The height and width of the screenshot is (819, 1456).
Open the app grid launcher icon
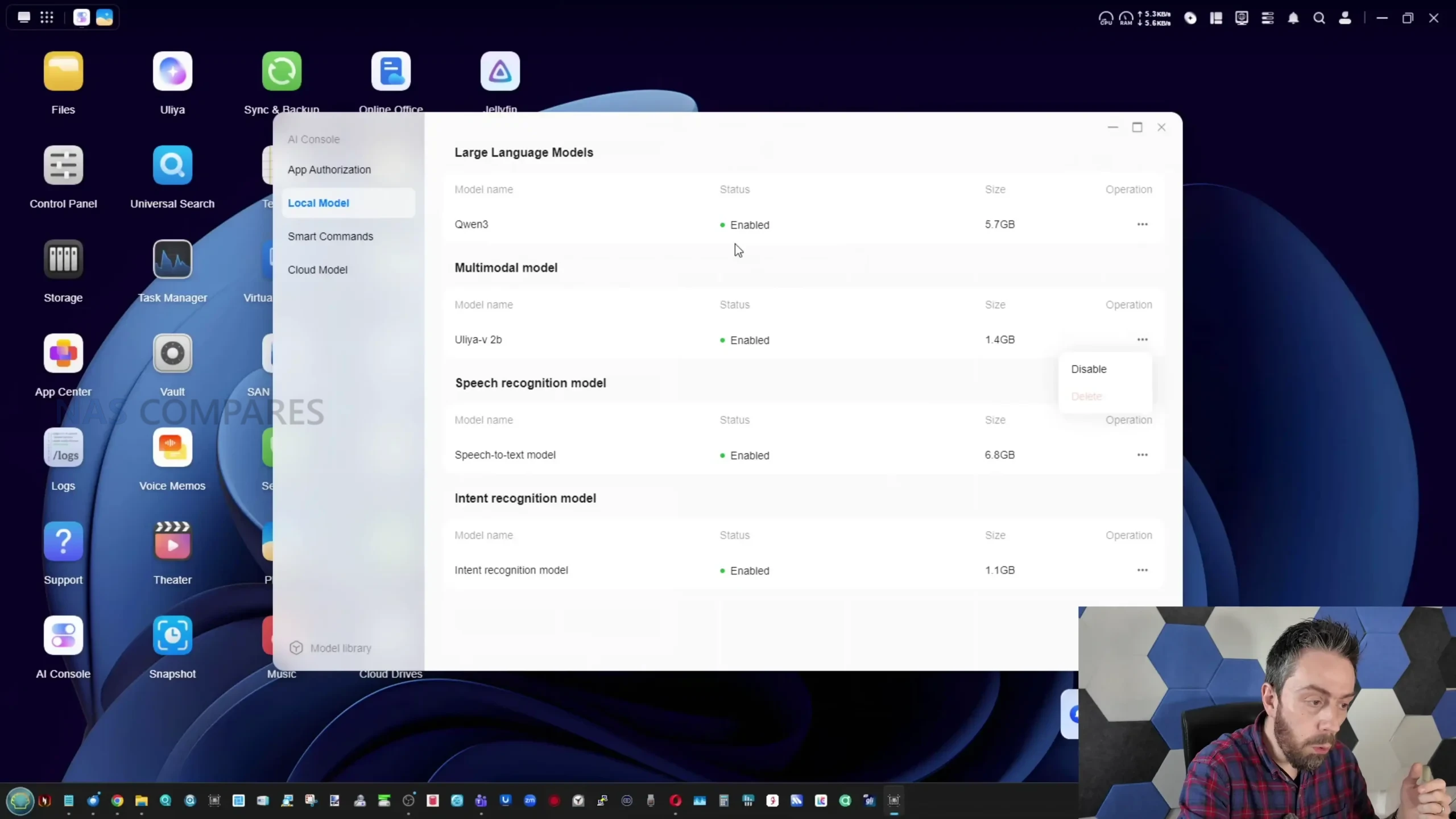[47, 18]
